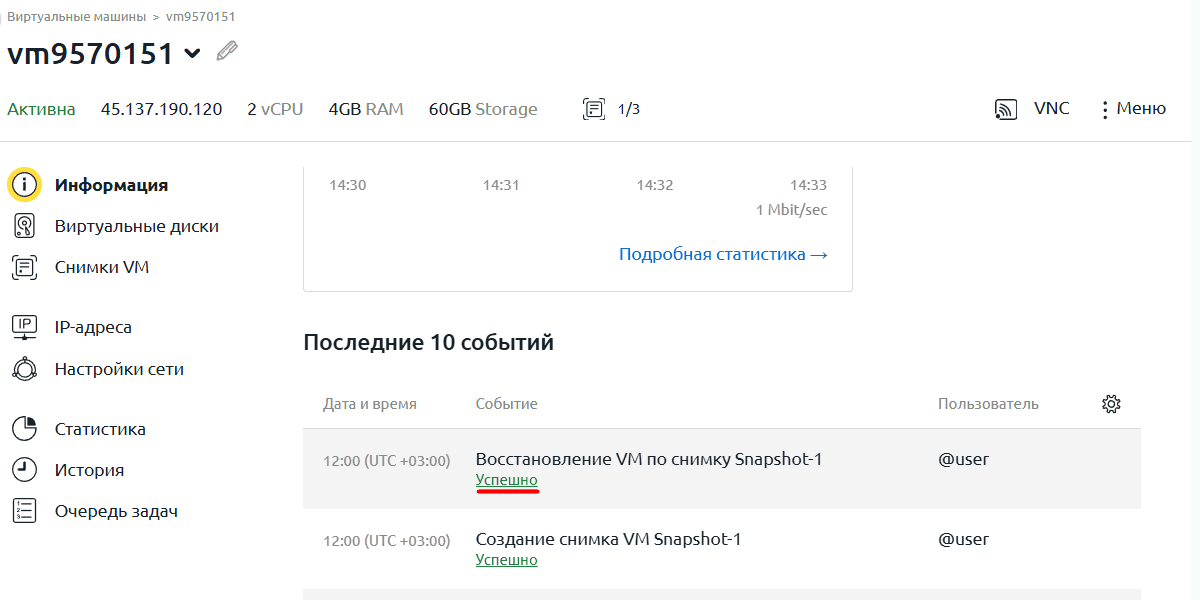Viewport: 1200px width, 600px height.
Task: Open the Очередь задач list icon
Action: click(x=24, y=511)
